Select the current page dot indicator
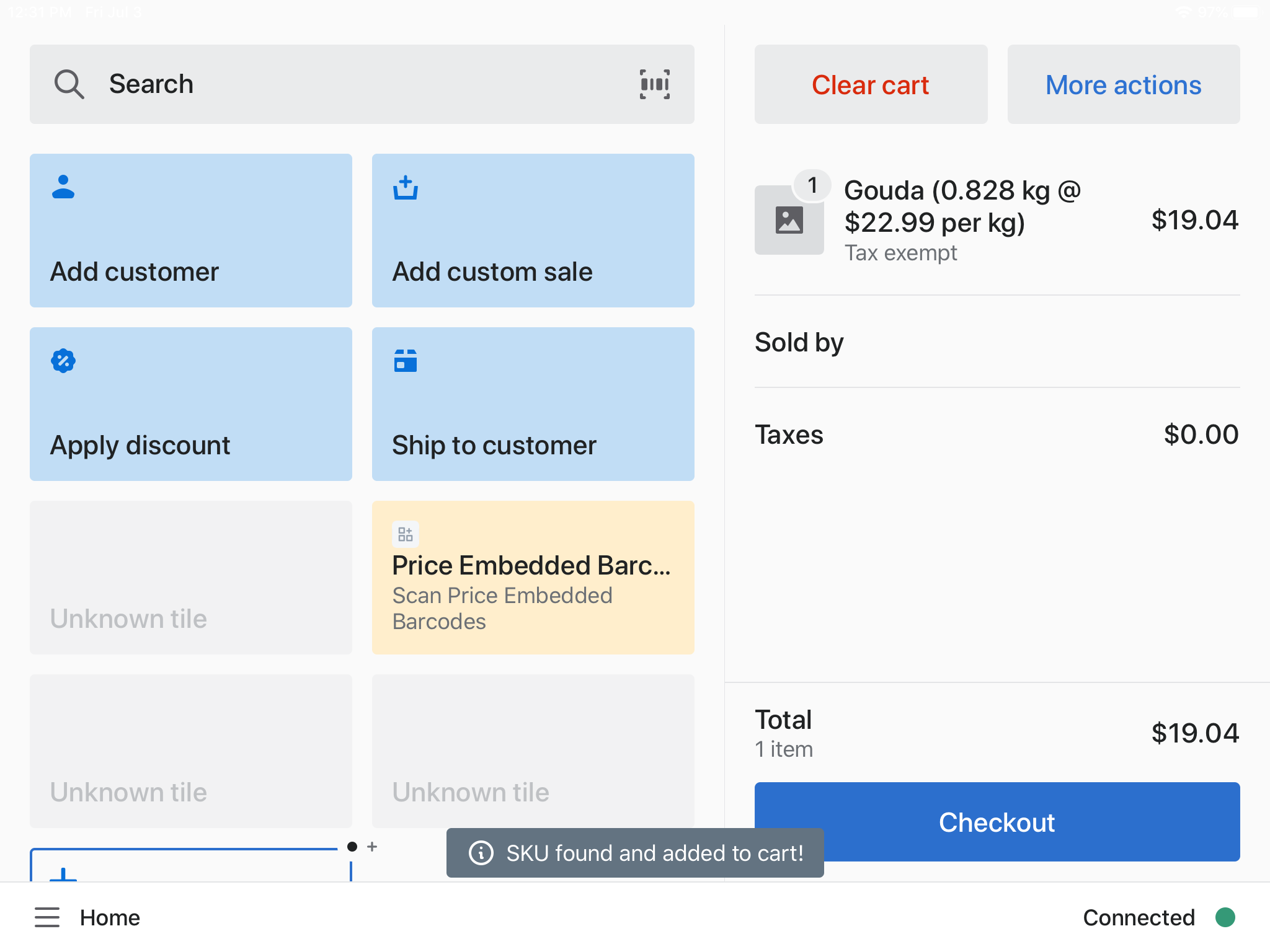 click(x=352, y=847)
